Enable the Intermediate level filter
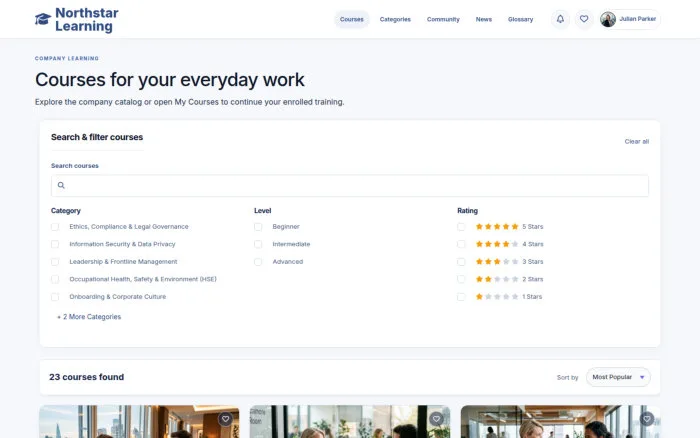The image size is (700, 438). coord(258,244)
